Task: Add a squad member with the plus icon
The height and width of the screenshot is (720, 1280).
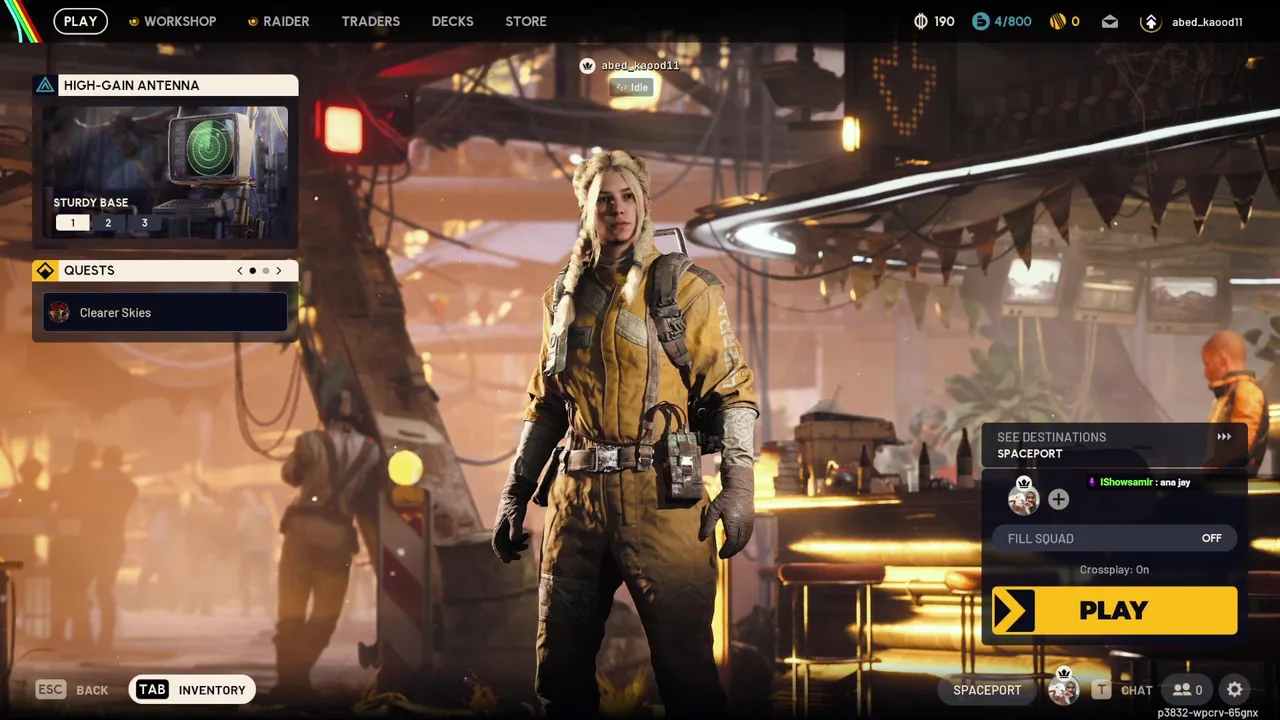Action: pyautogui.click(x=1059, y=499)
